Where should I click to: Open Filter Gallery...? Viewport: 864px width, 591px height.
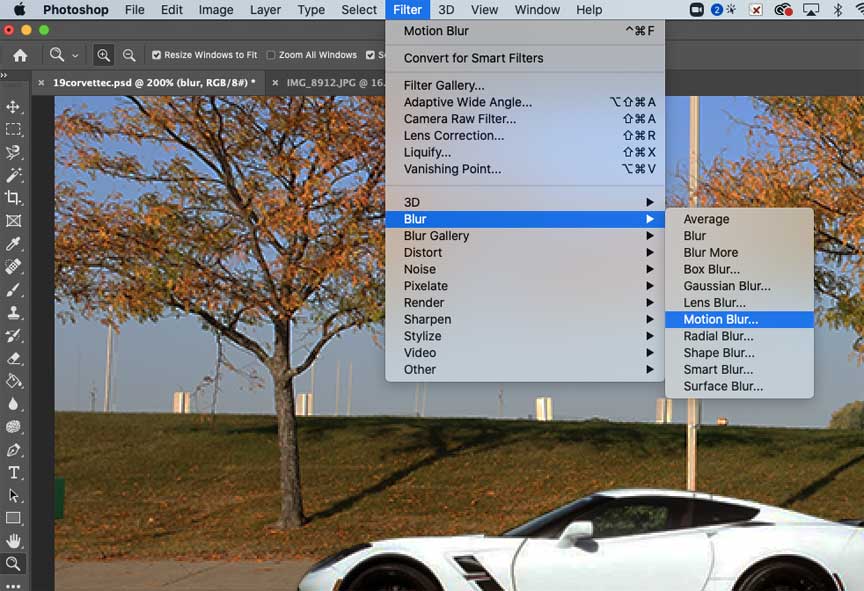525,85
